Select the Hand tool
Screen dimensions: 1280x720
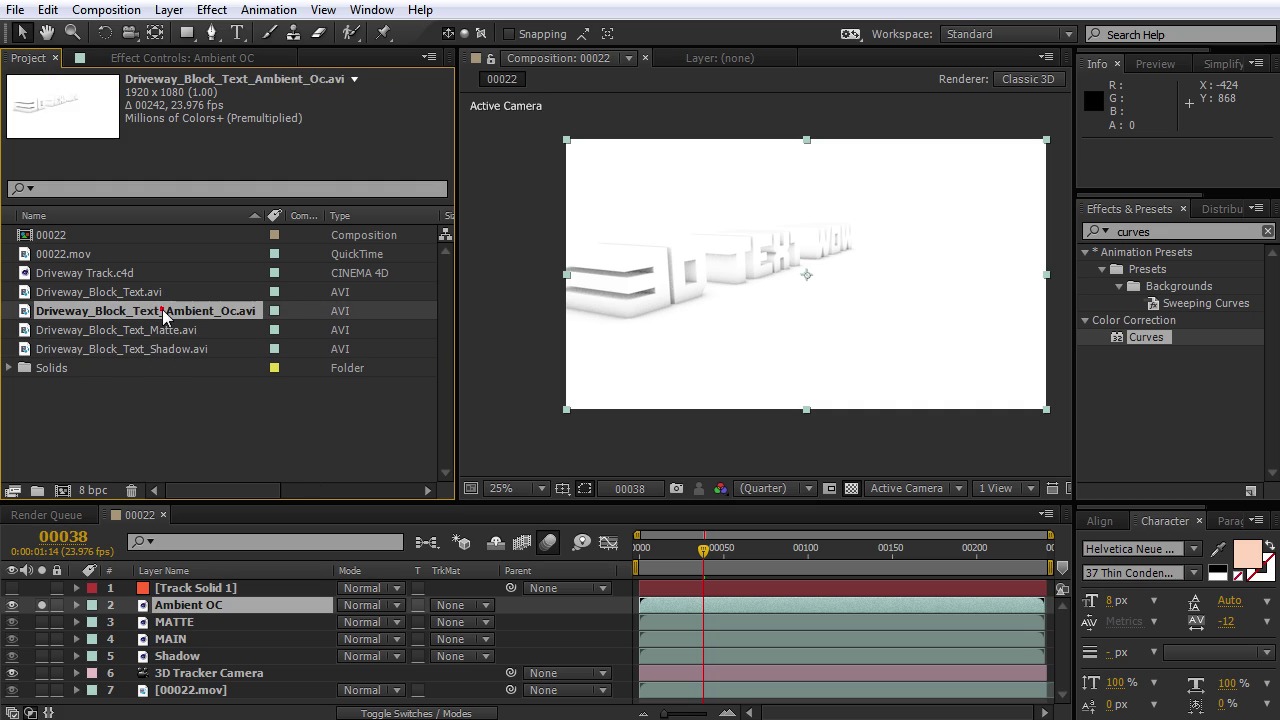click(x=47, y=33)
